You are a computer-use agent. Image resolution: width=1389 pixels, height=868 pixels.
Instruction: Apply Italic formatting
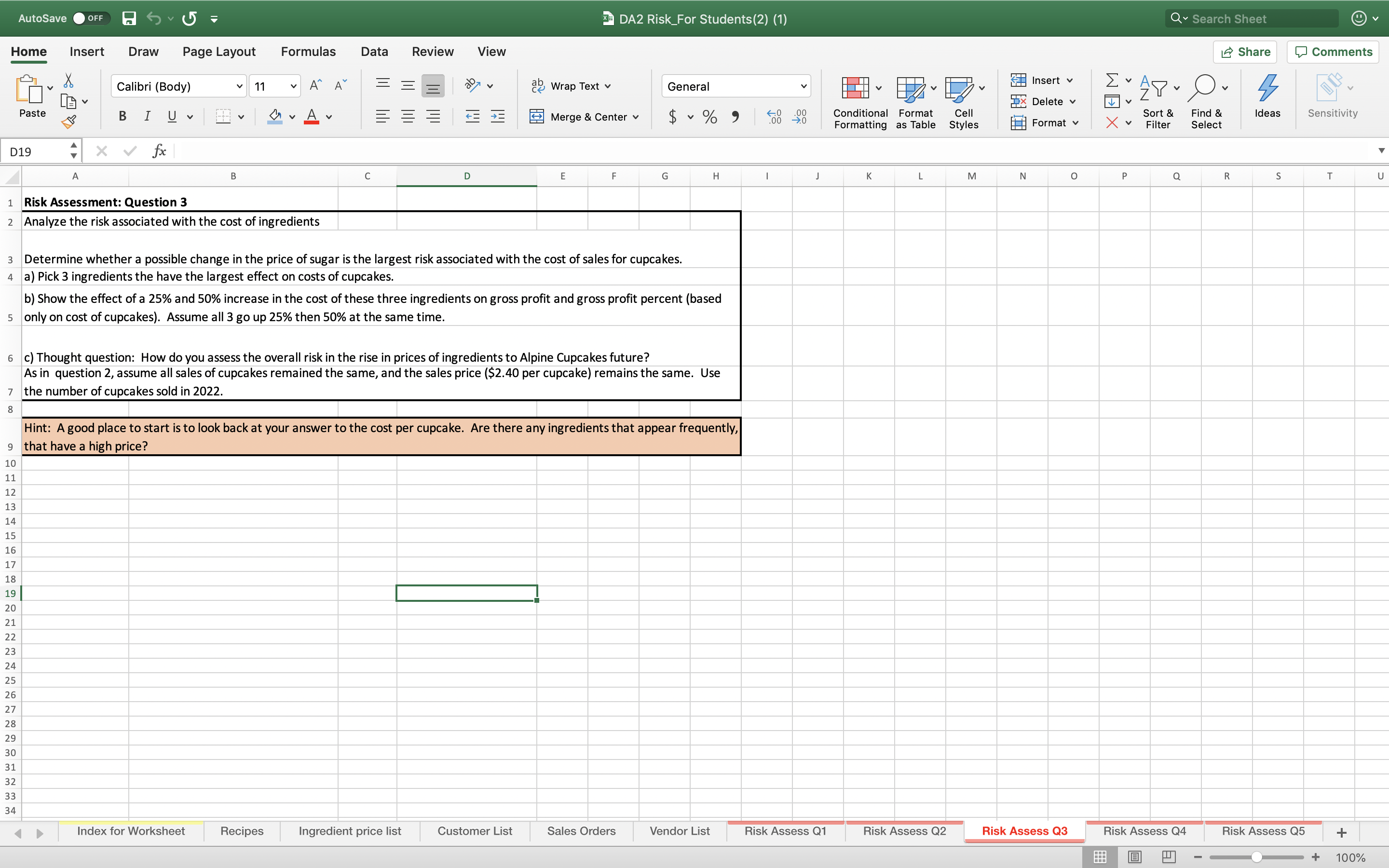point(148,116)
